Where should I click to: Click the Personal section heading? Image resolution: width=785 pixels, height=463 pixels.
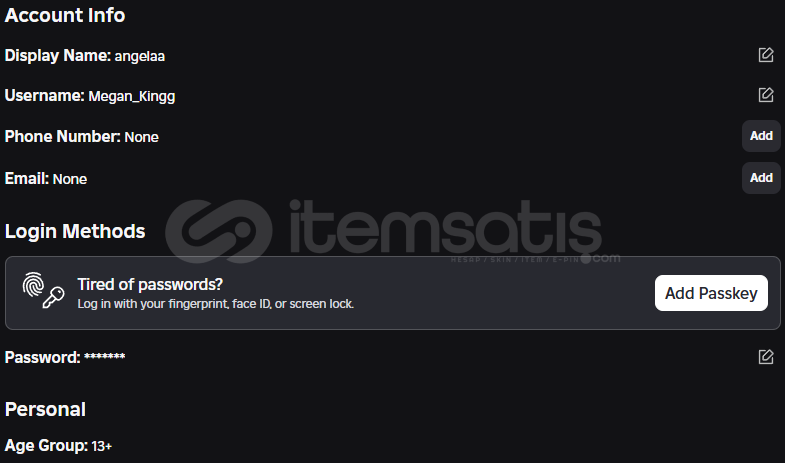pyautogui.click(x=45, y=409)
